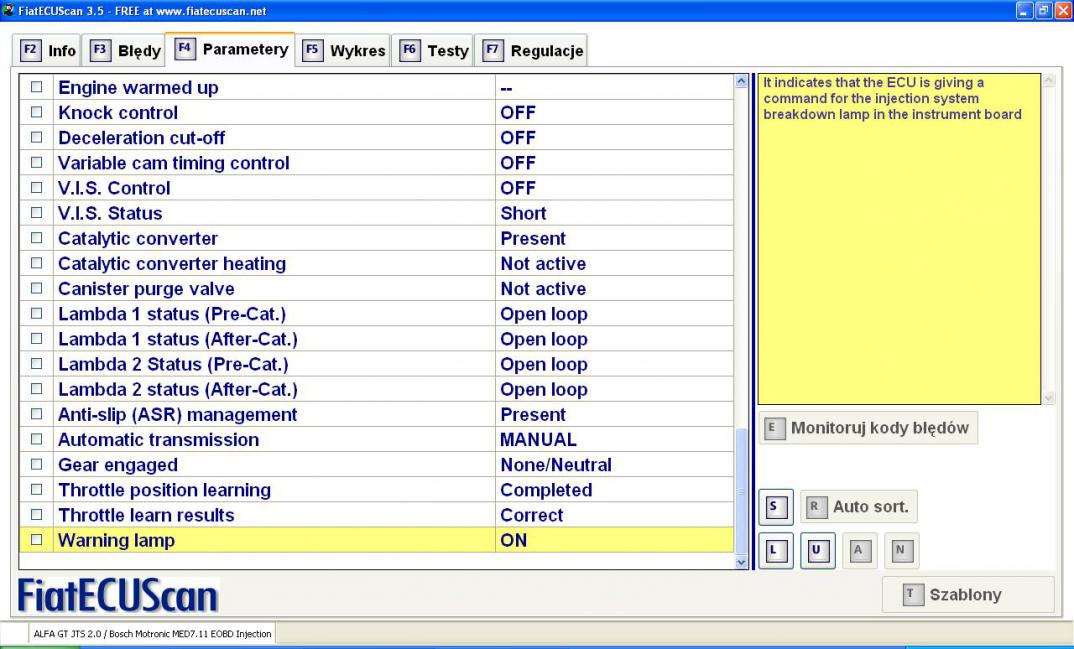Close the FiatECUScan window
Viewport: 1074px width, 649px height.
coord(1063,10)
